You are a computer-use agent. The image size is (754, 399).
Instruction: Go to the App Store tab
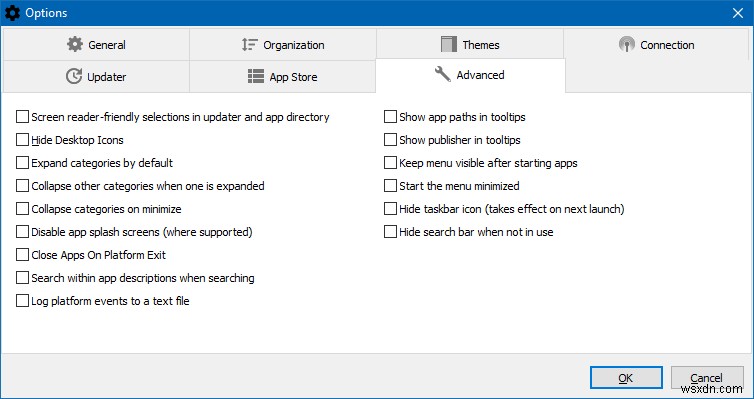[283, 76]
